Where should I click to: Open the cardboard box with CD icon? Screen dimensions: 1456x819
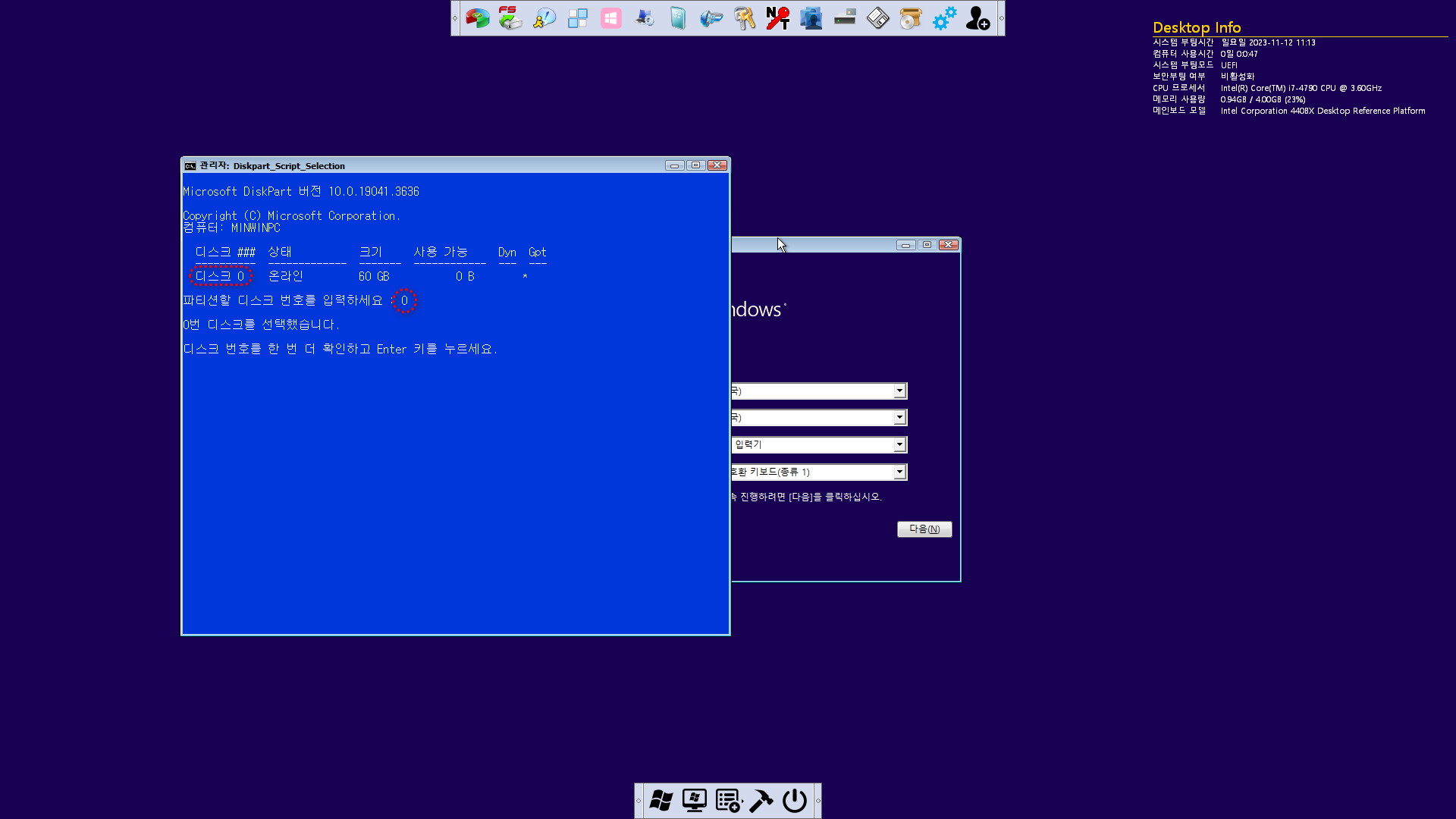912,18
